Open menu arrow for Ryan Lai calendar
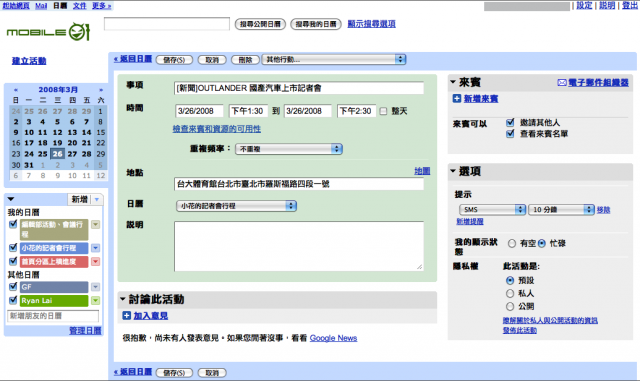Screen dimensions: 640x381 point(96,301)
